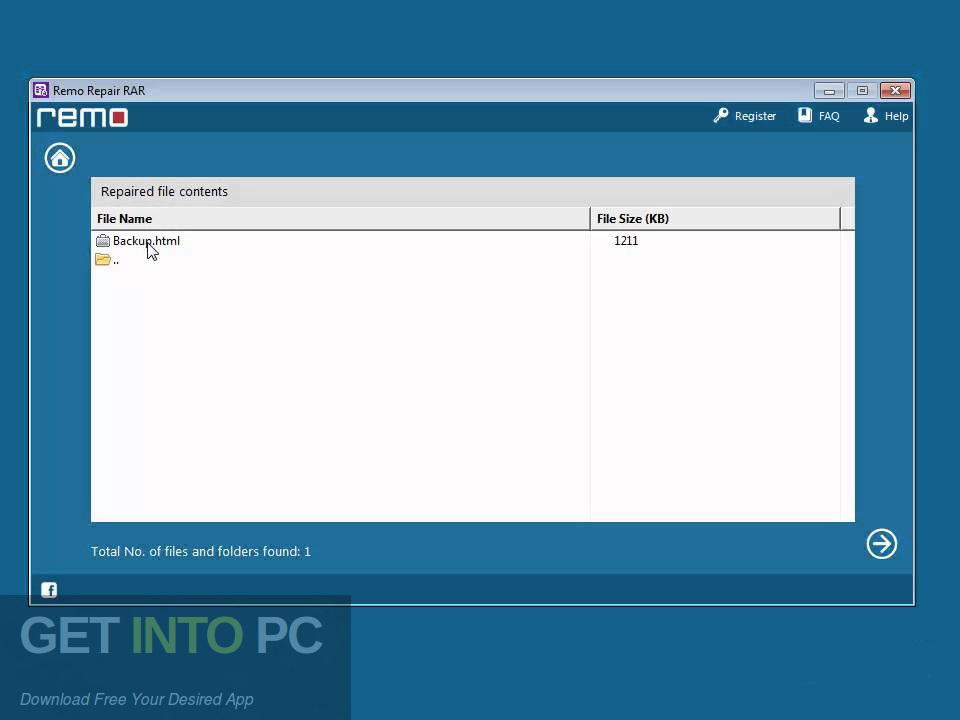
Task: Minimize the Remo Repair RAR window
Action: tap(830, 91)
